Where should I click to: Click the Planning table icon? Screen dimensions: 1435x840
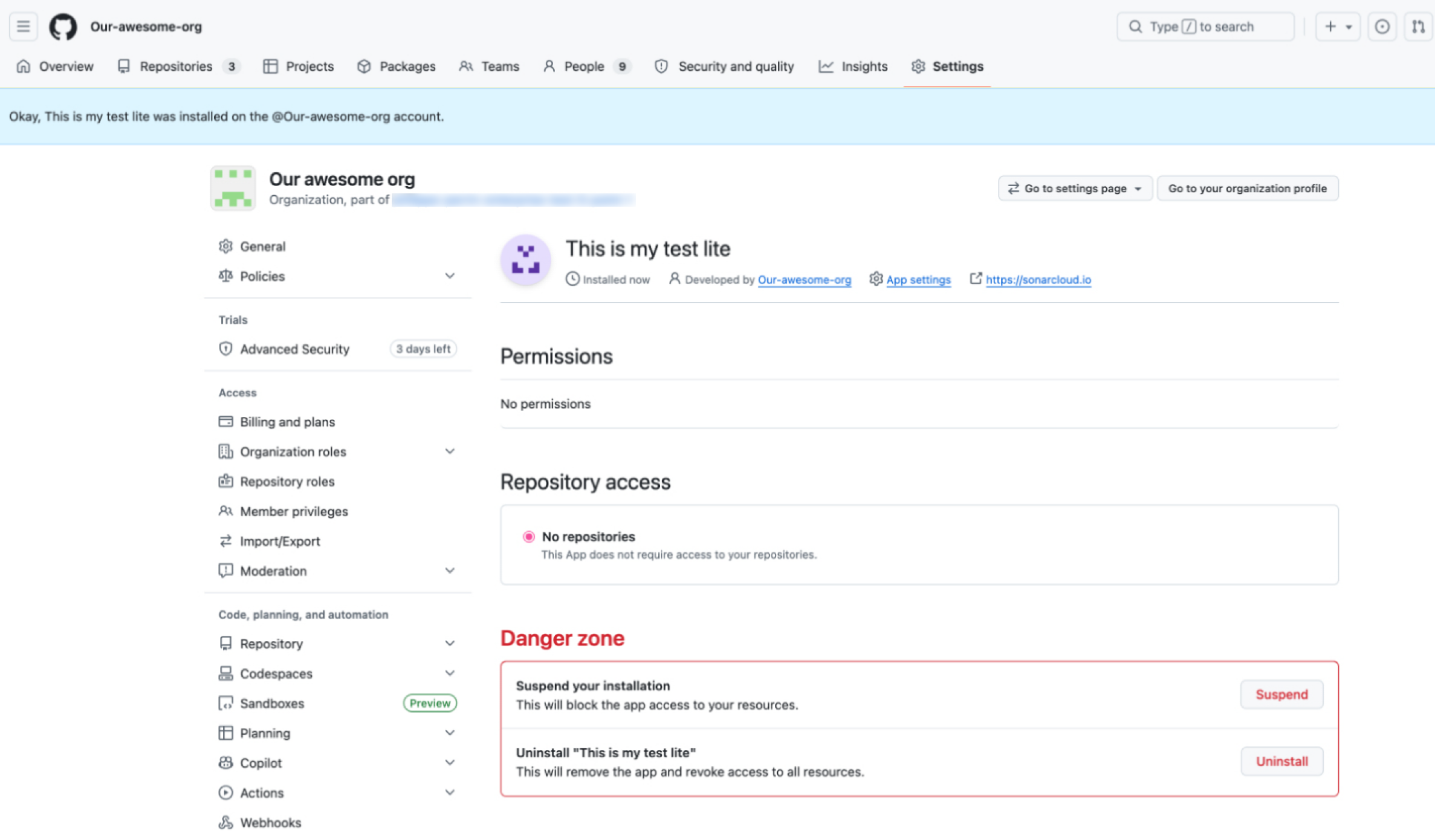coord(225,733)
